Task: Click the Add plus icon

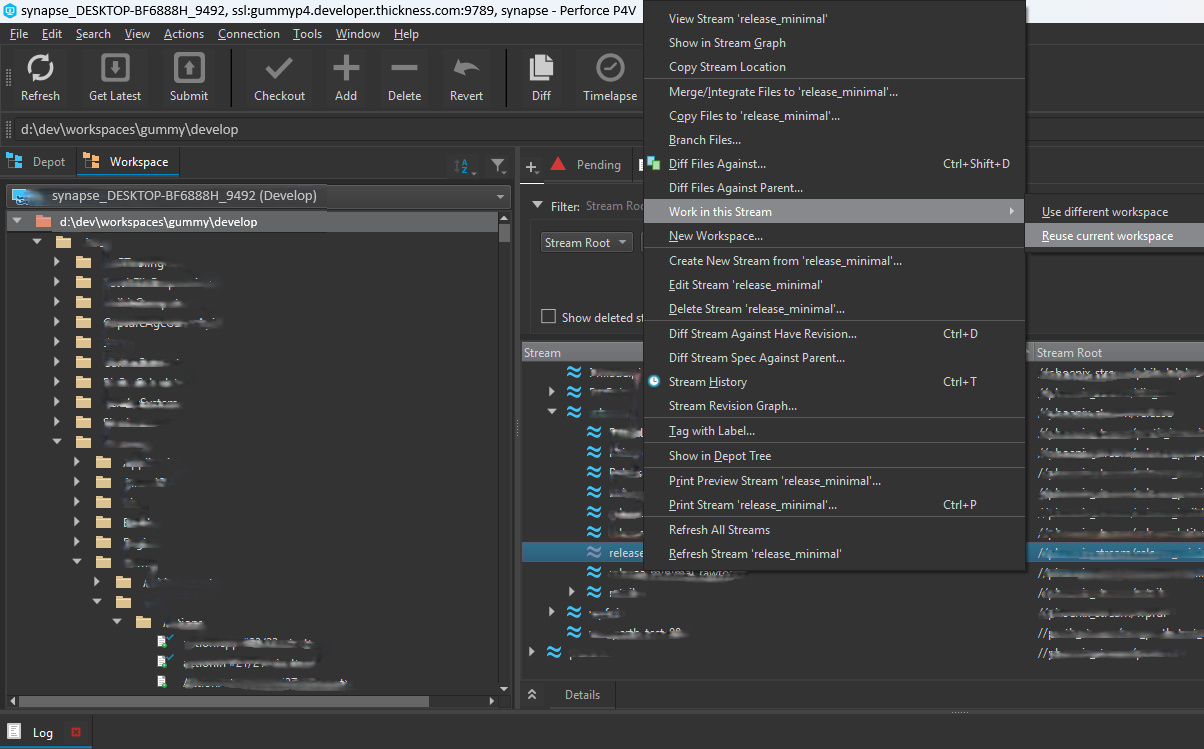Action: (x=346, y=69)
